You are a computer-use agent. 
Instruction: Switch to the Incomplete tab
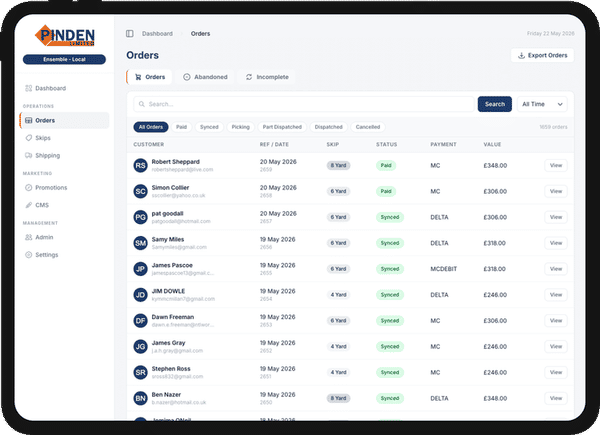pyautogui.click(x=267, y=77)
